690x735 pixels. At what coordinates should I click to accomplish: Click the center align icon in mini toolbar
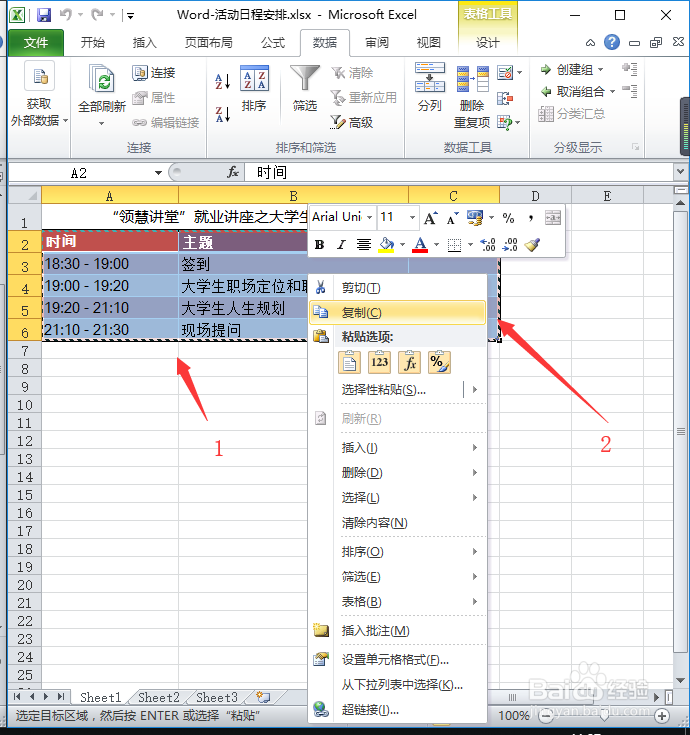pos(364,244)
